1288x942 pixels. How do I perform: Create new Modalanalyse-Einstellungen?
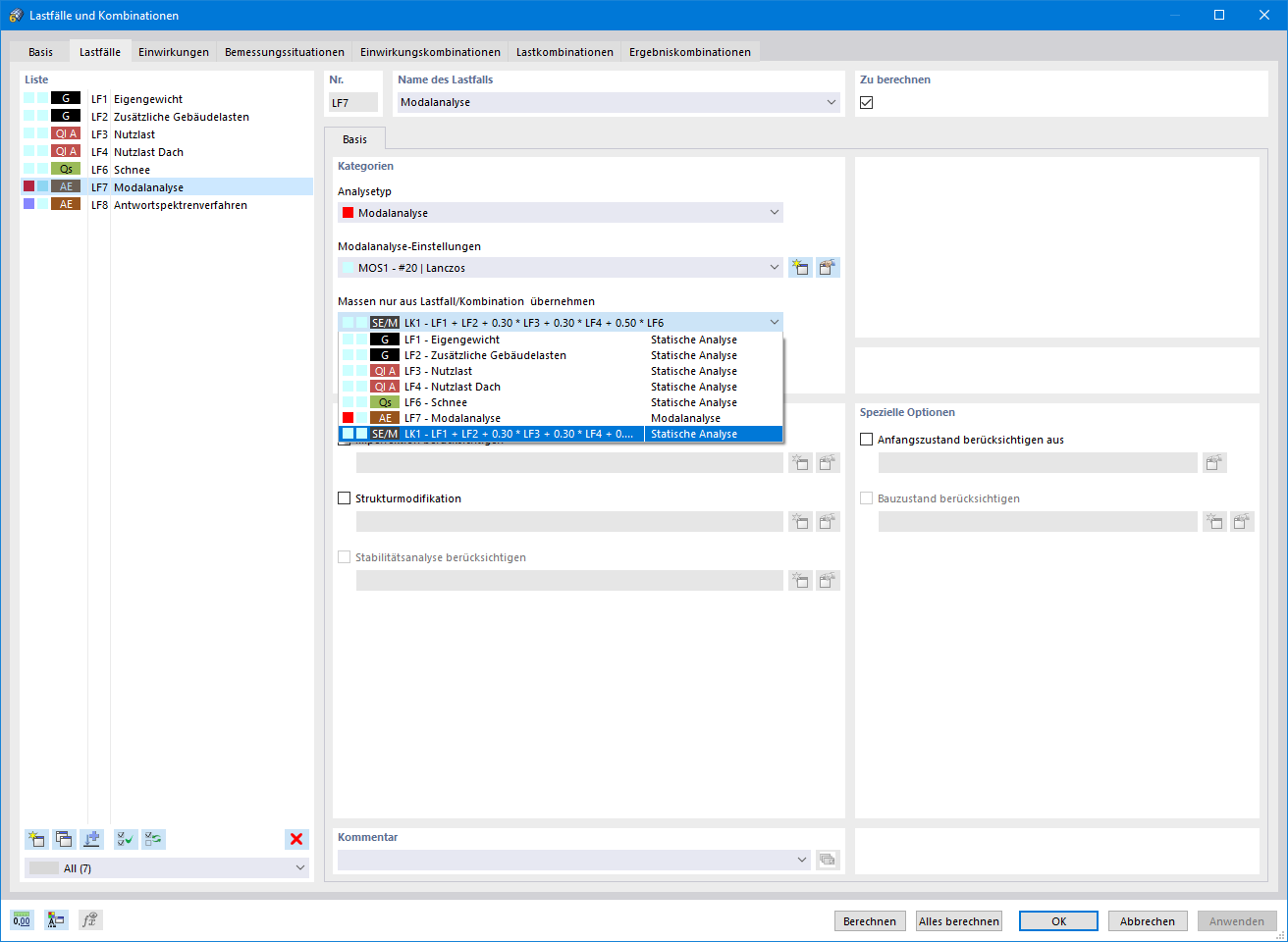(x=800, y=267)
